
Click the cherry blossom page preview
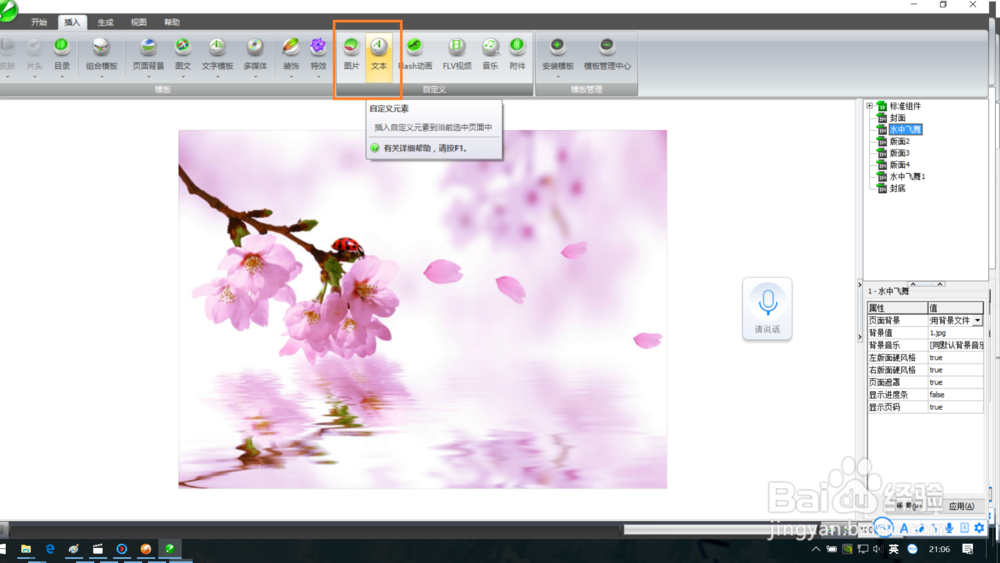[422, 309]
